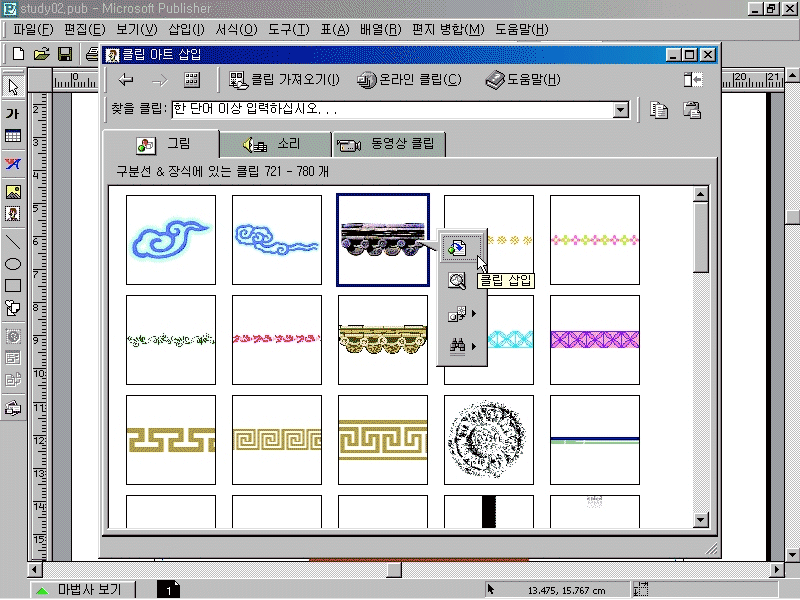Click the Paste icon beside search box
This screenshot has height=600, width=800.
[691, 110]
